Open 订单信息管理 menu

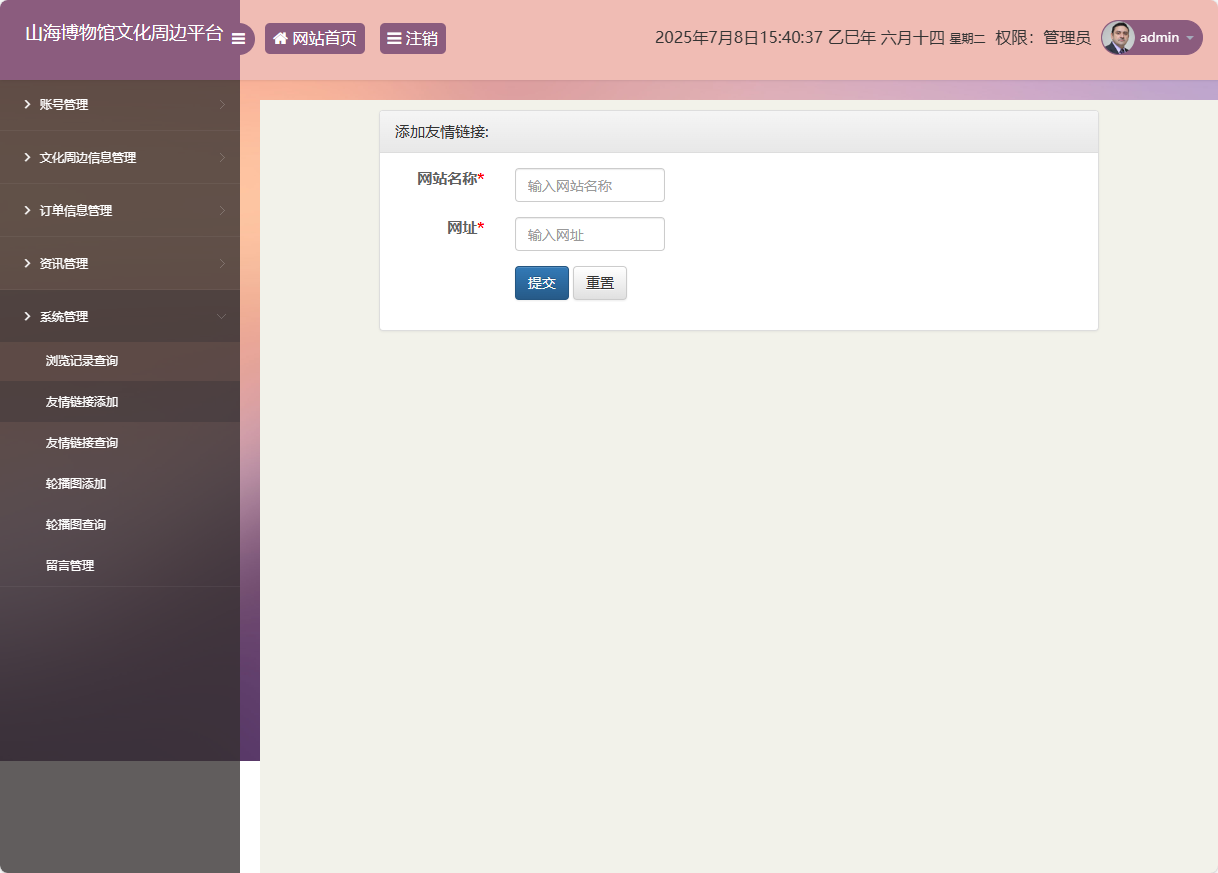(120, 210)
